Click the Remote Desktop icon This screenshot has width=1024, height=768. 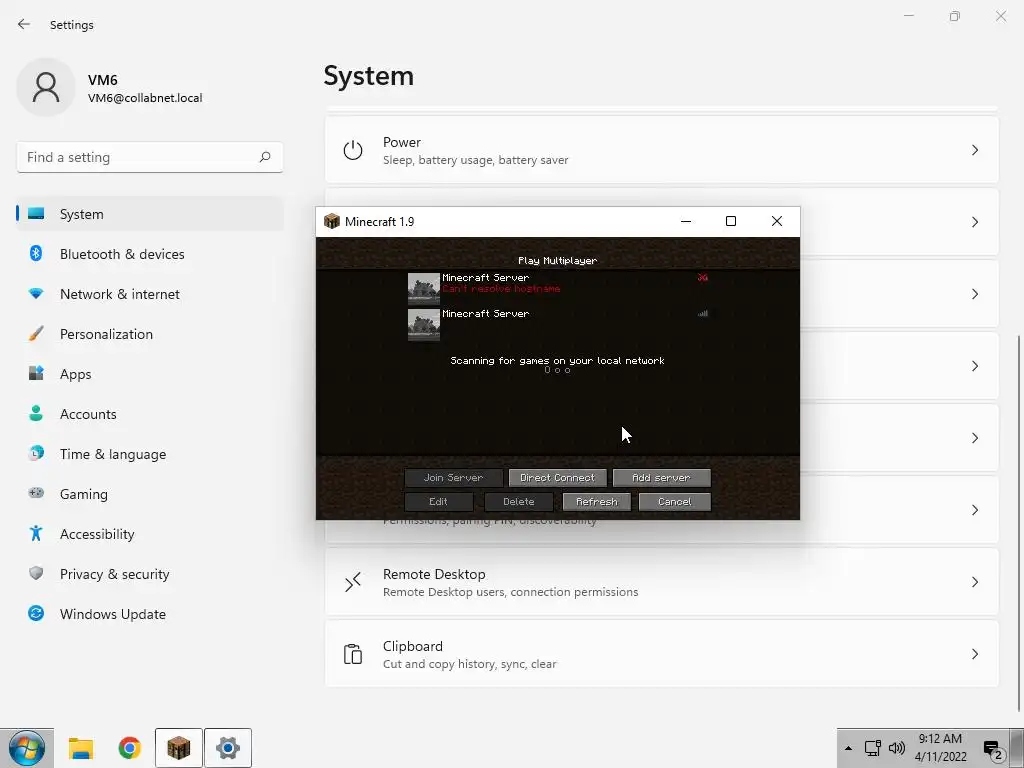[353, 582]
